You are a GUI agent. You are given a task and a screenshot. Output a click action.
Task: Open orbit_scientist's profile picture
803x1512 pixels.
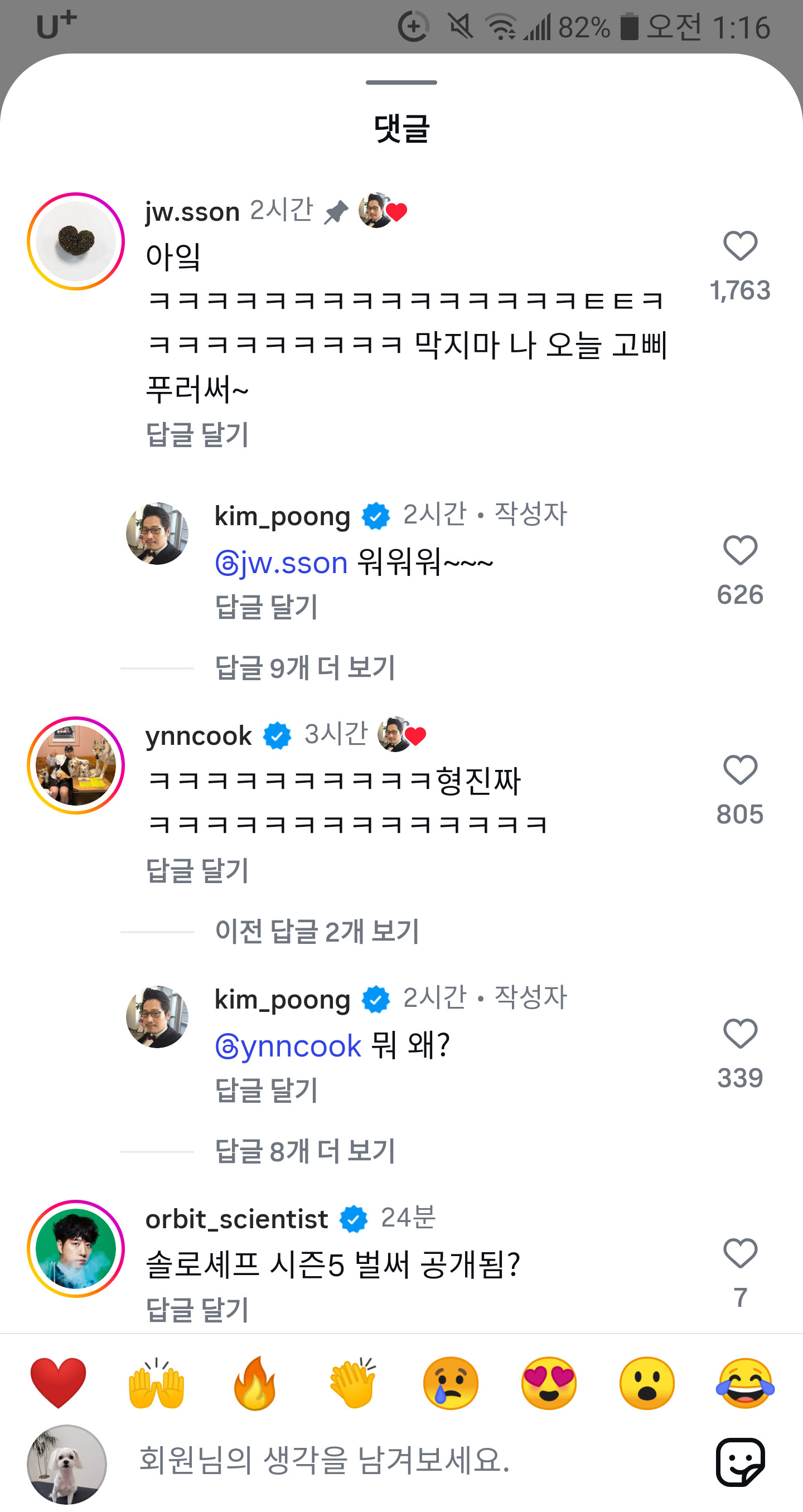(76, 1248)
